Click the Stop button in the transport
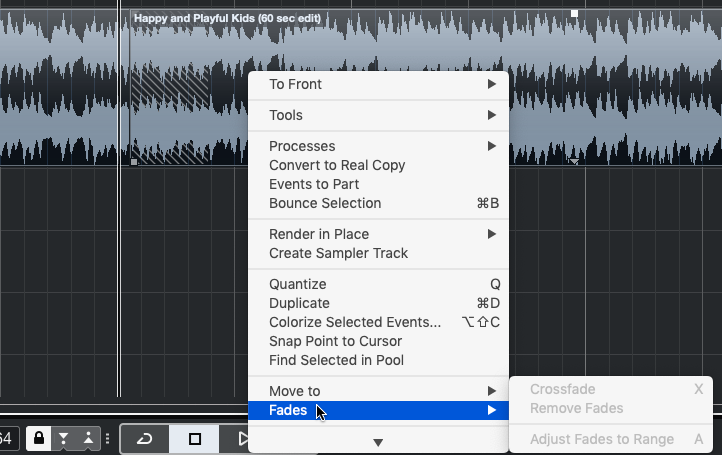Viewport: 722px width, 455px height. click(195, 439)
